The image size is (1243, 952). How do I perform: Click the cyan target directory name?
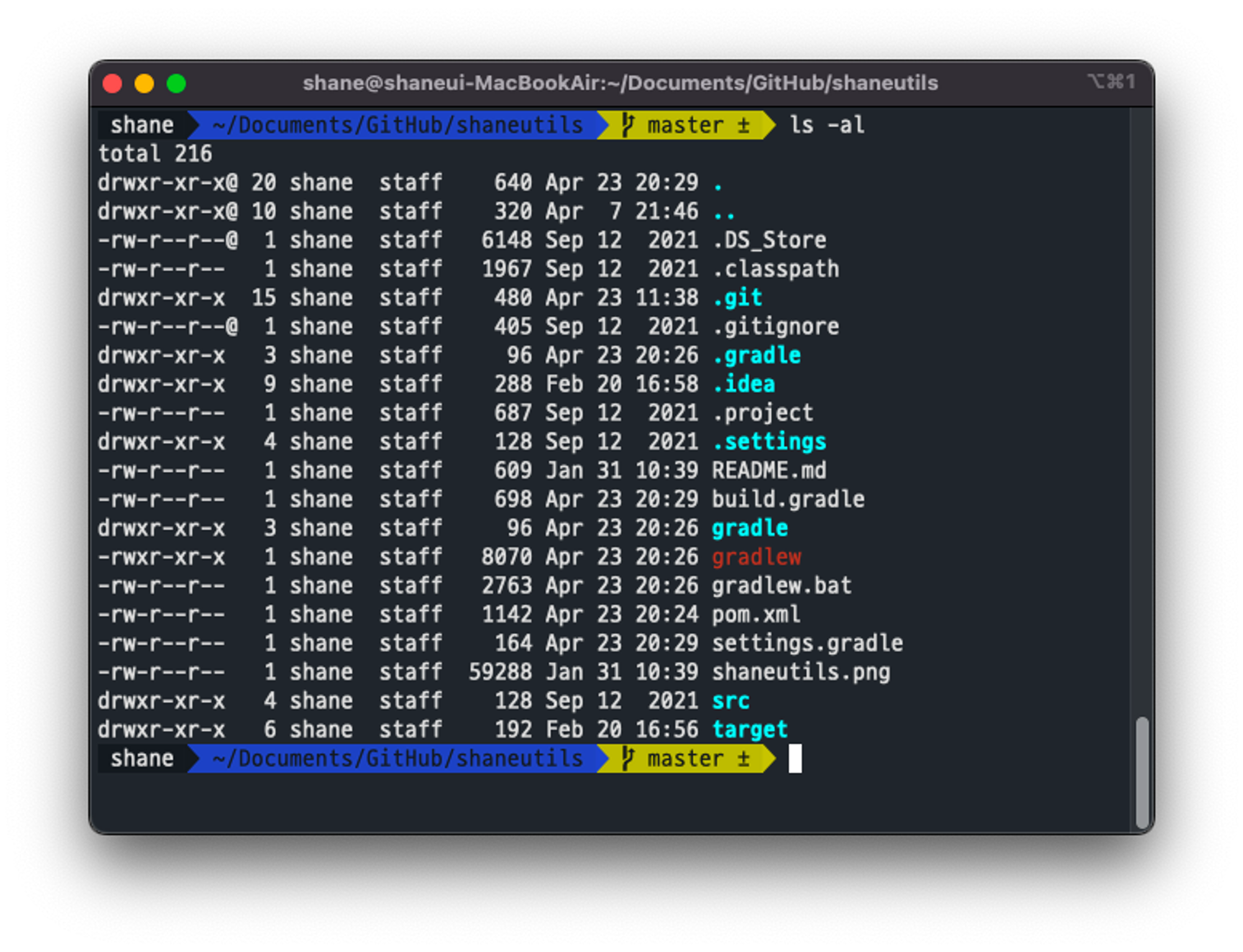coord(750,730)
